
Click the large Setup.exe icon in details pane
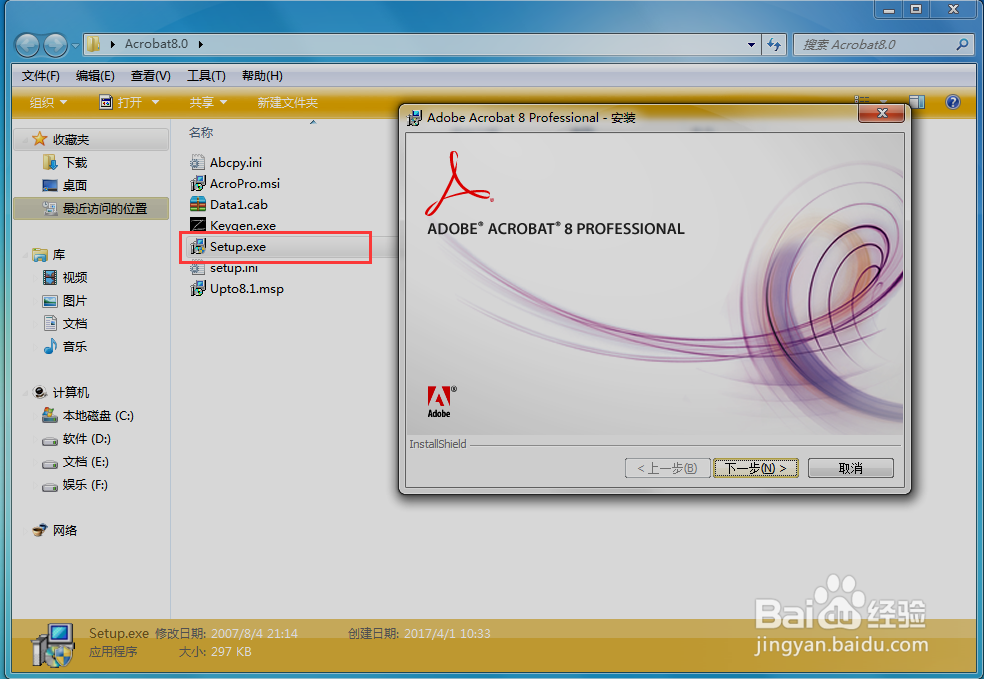[53, 645]
